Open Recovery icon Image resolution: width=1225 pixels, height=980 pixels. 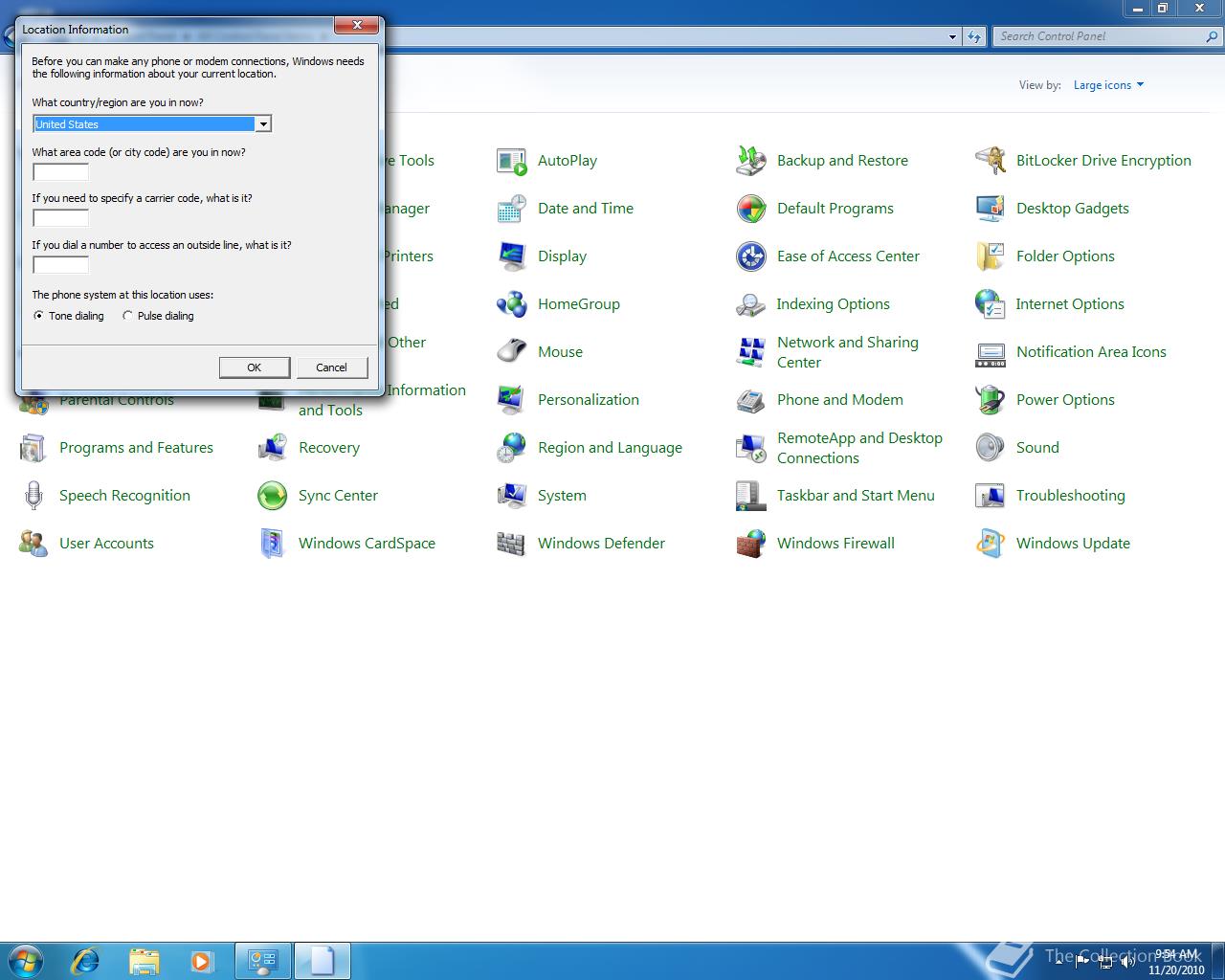click(273, 448)
